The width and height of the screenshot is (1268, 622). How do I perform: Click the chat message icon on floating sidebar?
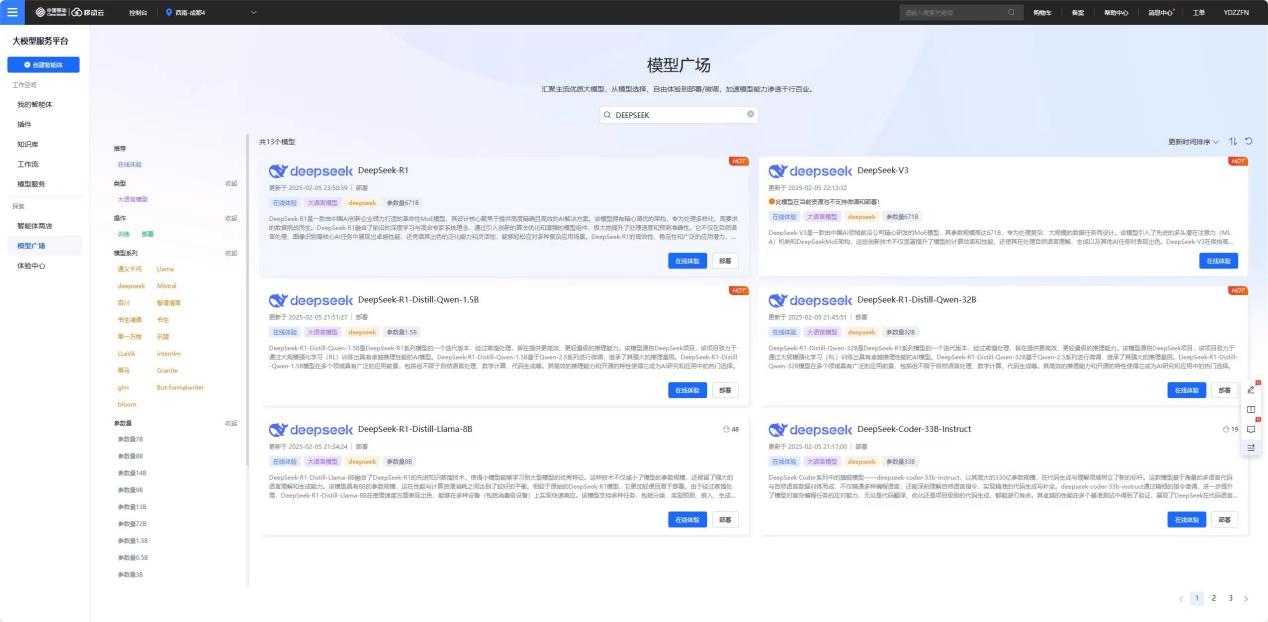click(1250, 429)
